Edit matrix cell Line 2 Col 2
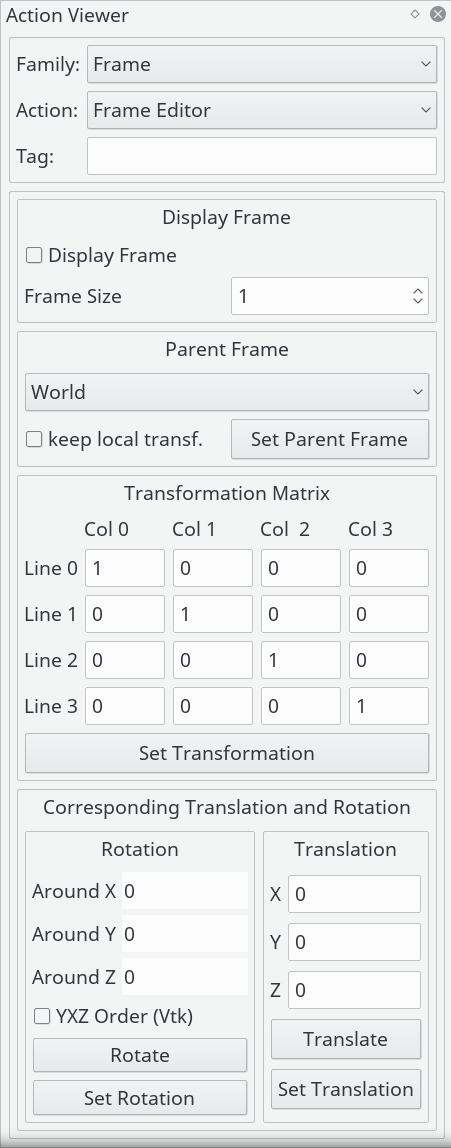Image resolution: width=451 pixels, height=1148 pixels. coord(301,660)
